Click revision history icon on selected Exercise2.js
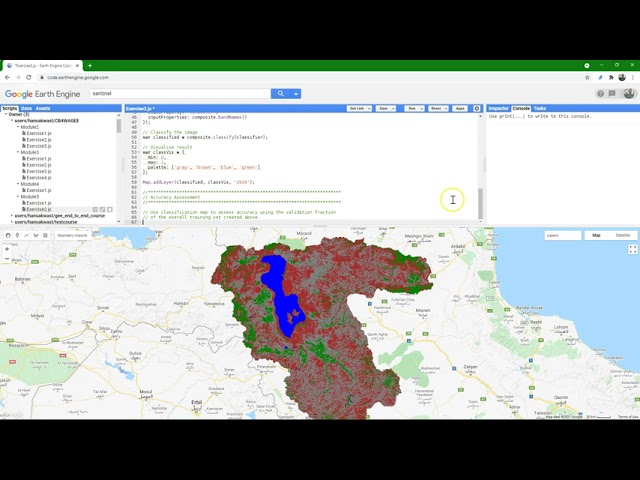Screen dimensions: 640x480 click(95, 209)
